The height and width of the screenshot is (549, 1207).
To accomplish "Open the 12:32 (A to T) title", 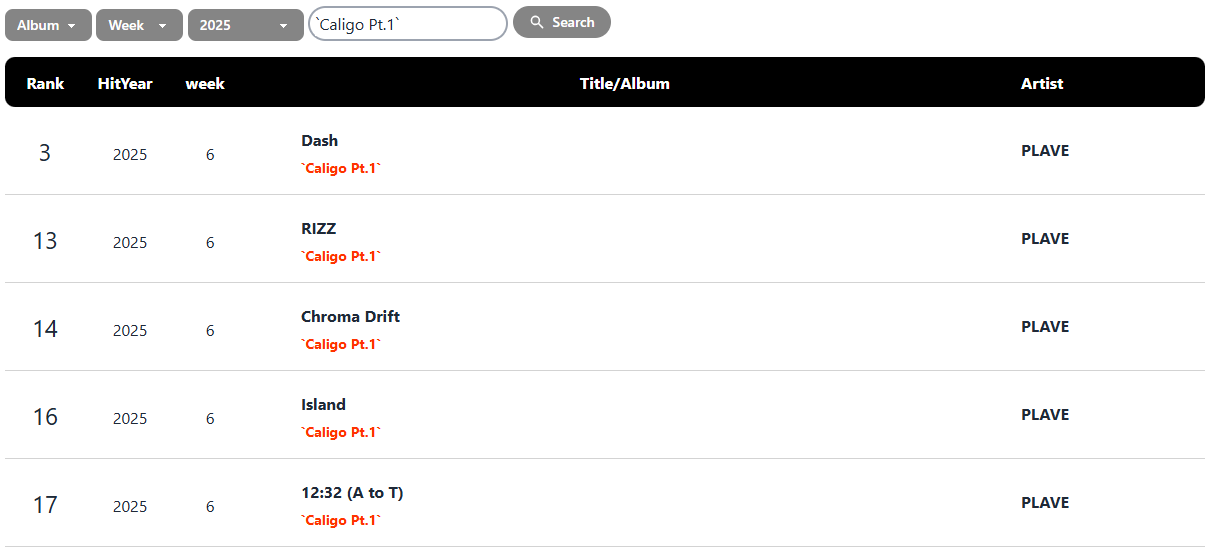I will click(x=353, y=493).
